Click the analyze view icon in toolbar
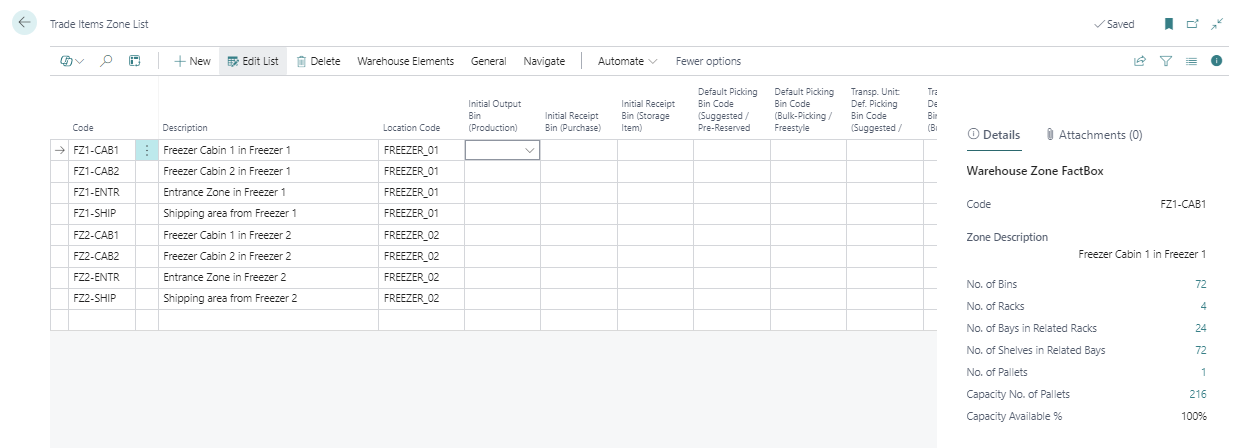1245x448 pixels. click(134, 61)
